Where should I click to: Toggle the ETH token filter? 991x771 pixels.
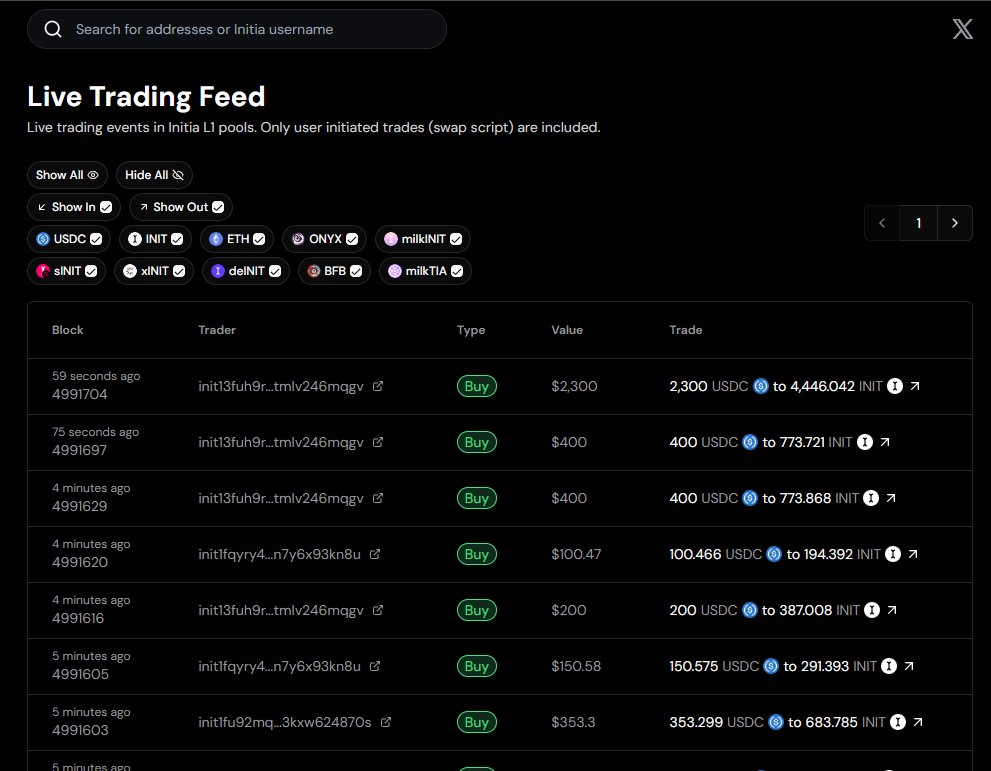pyautogui.click(x=237, y=239)
